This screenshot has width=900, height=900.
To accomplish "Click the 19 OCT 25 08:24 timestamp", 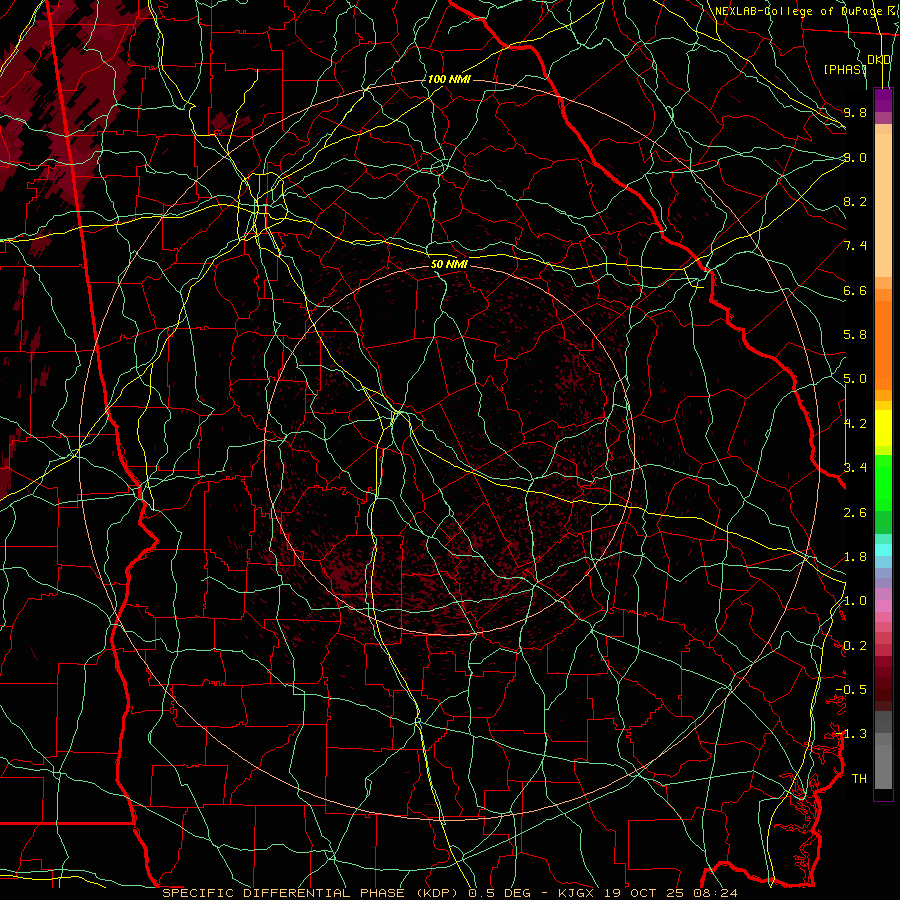I will [670, 893].
